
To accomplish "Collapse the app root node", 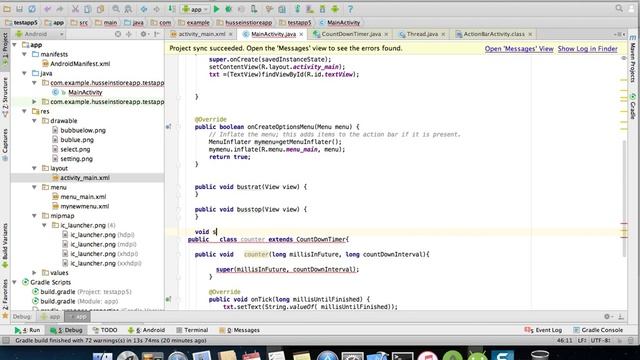I will click(x=15, y=44).
